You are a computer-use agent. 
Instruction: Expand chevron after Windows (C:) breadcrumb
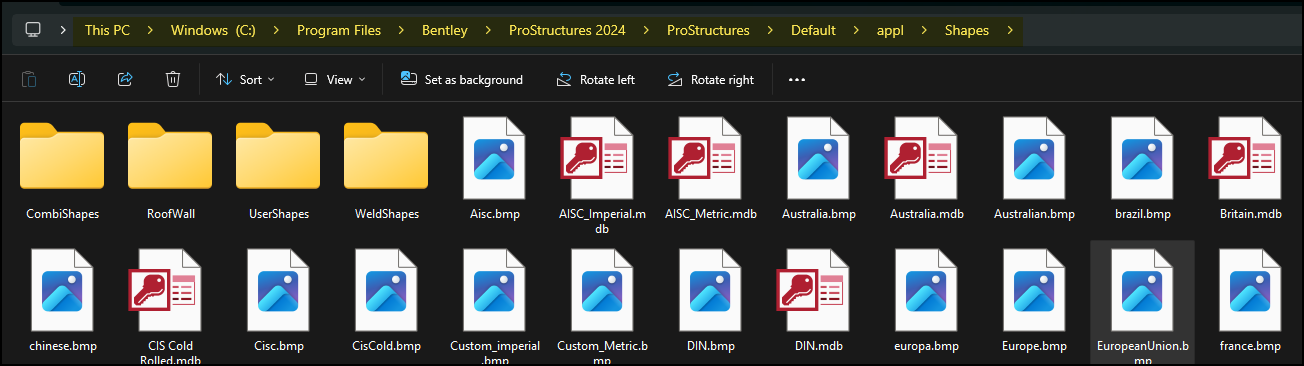pyautogui.click(x=277, y=30)
